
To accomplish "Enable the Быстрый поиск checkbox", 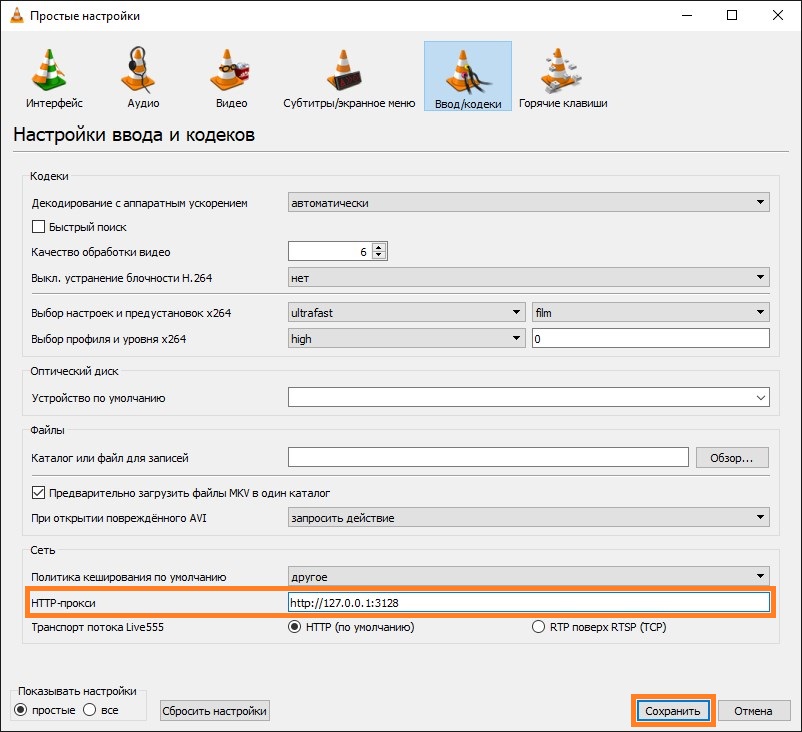I will [x=40, y=227].
